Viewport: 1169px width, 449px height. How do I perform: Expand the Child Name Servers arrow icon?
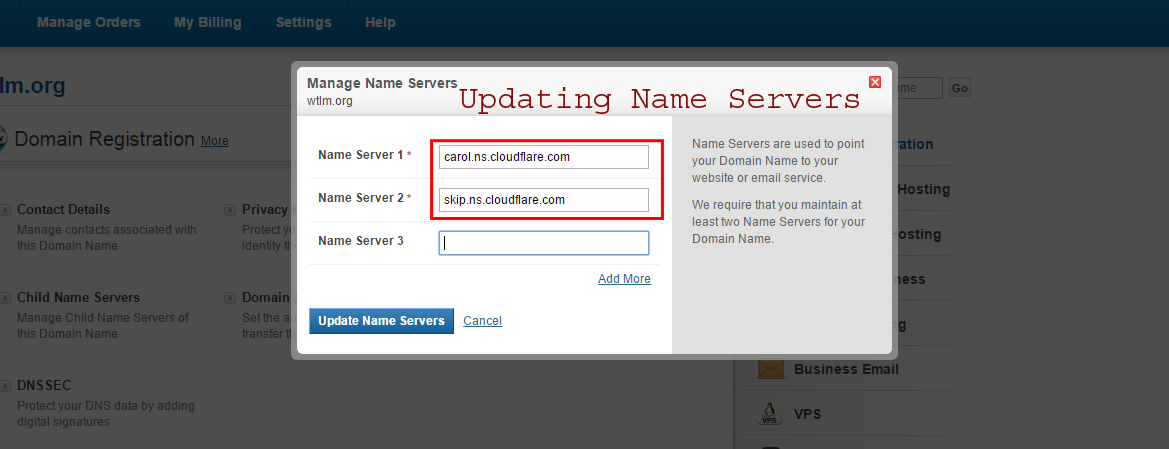[x=6, y=298]
